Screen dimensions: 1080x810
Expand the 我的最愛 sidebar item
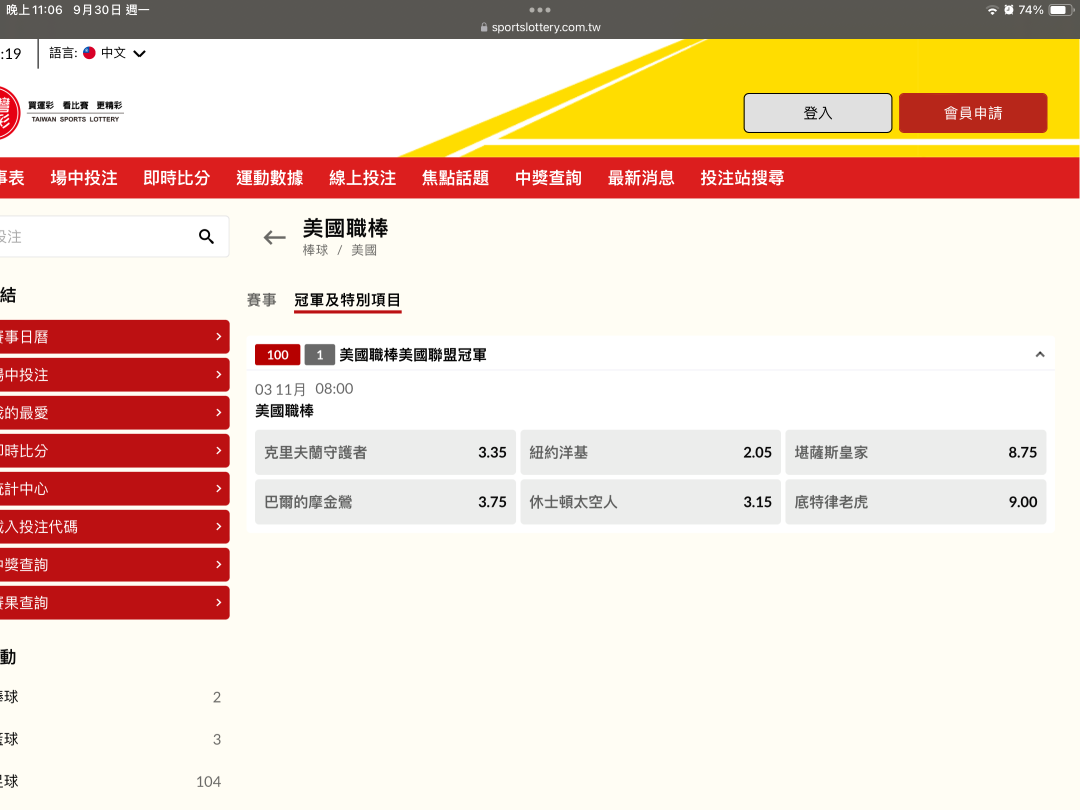pos(114,413)
